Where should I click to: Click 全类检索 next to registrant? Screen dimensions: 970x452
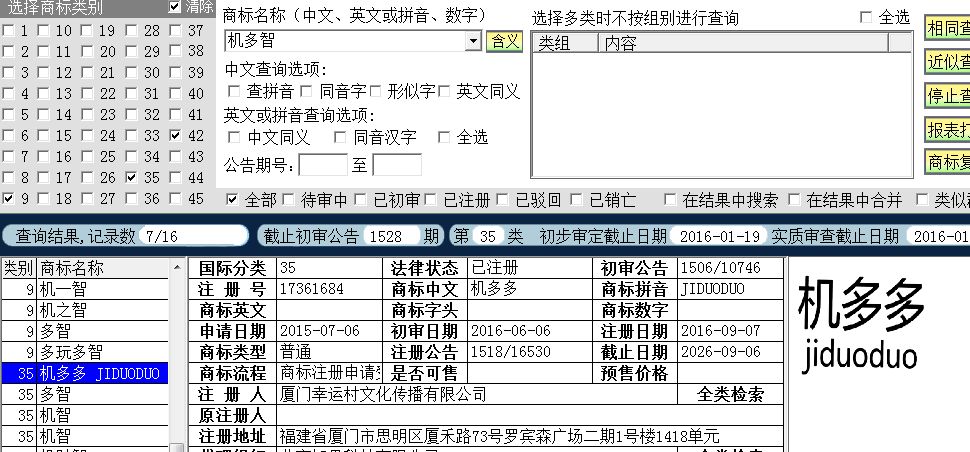[730, 394]
